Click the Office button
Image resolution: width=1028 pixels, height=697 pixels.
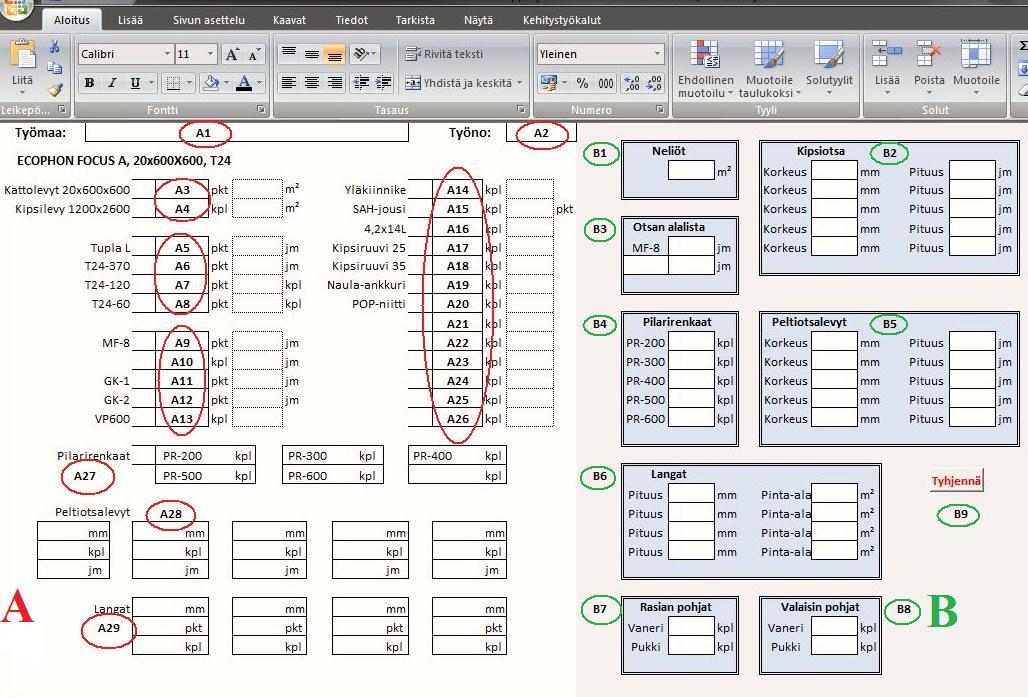coord(16,8)
